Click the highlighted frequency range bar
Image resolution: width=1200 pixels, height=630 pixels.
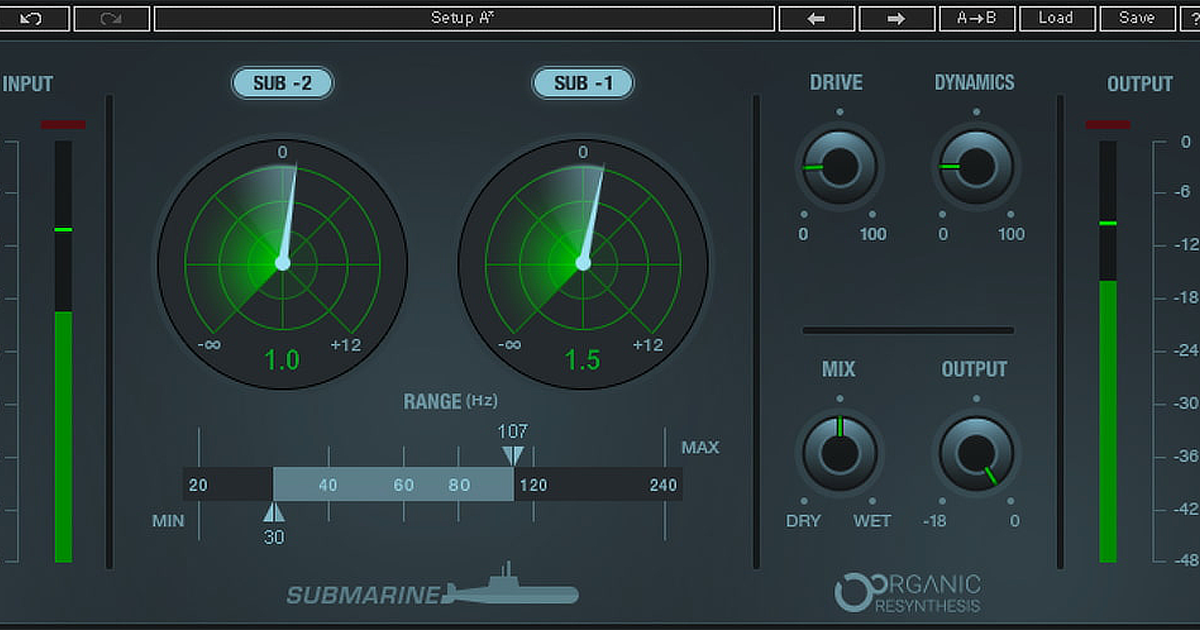(394, 485)
